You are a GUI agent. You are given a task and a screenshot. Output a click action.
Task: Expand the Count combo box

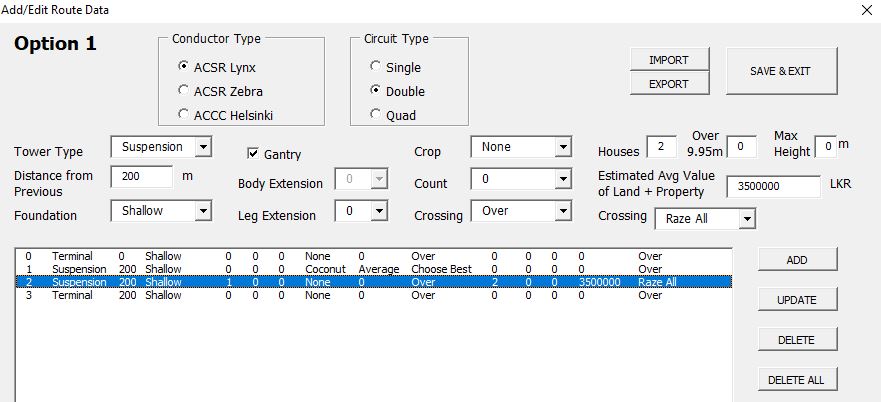562,179
